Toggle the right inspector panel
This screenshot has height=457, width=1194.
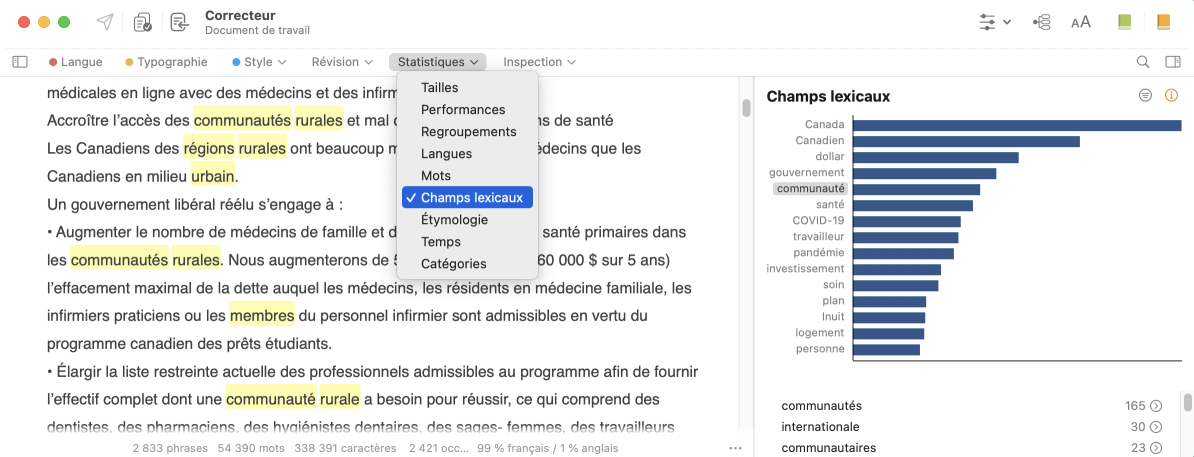(1173, 62)
